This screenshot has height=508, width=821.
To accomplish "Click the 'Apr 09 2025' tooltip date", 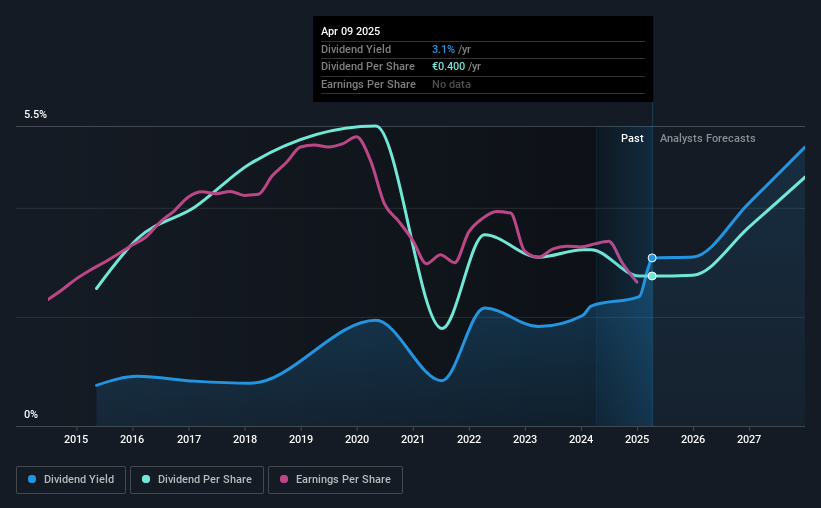I will (350, 31).
